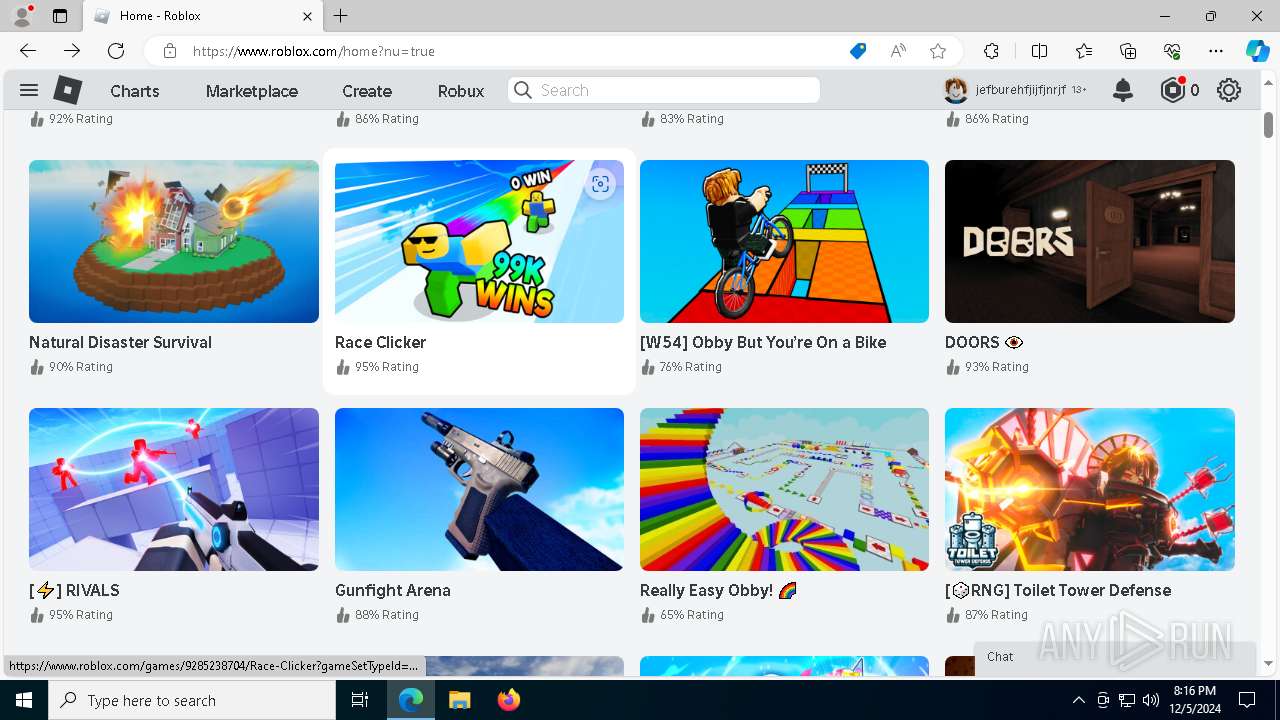
Task: Toggle Read aloud icon in address bar
Action: pyautogui.click(x=898, y=51)
